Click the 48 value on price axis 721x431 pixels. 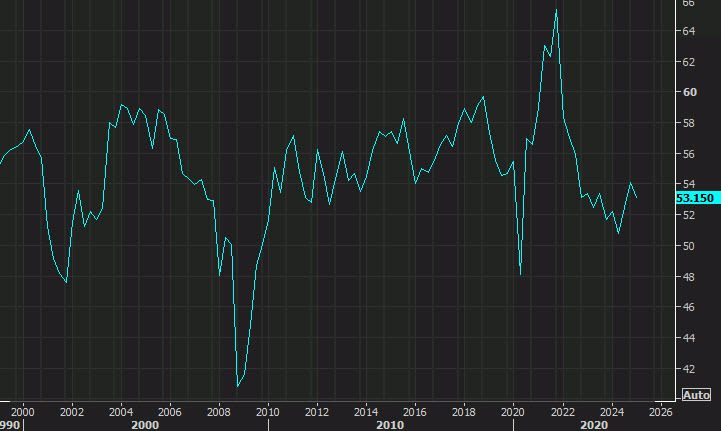689,277
